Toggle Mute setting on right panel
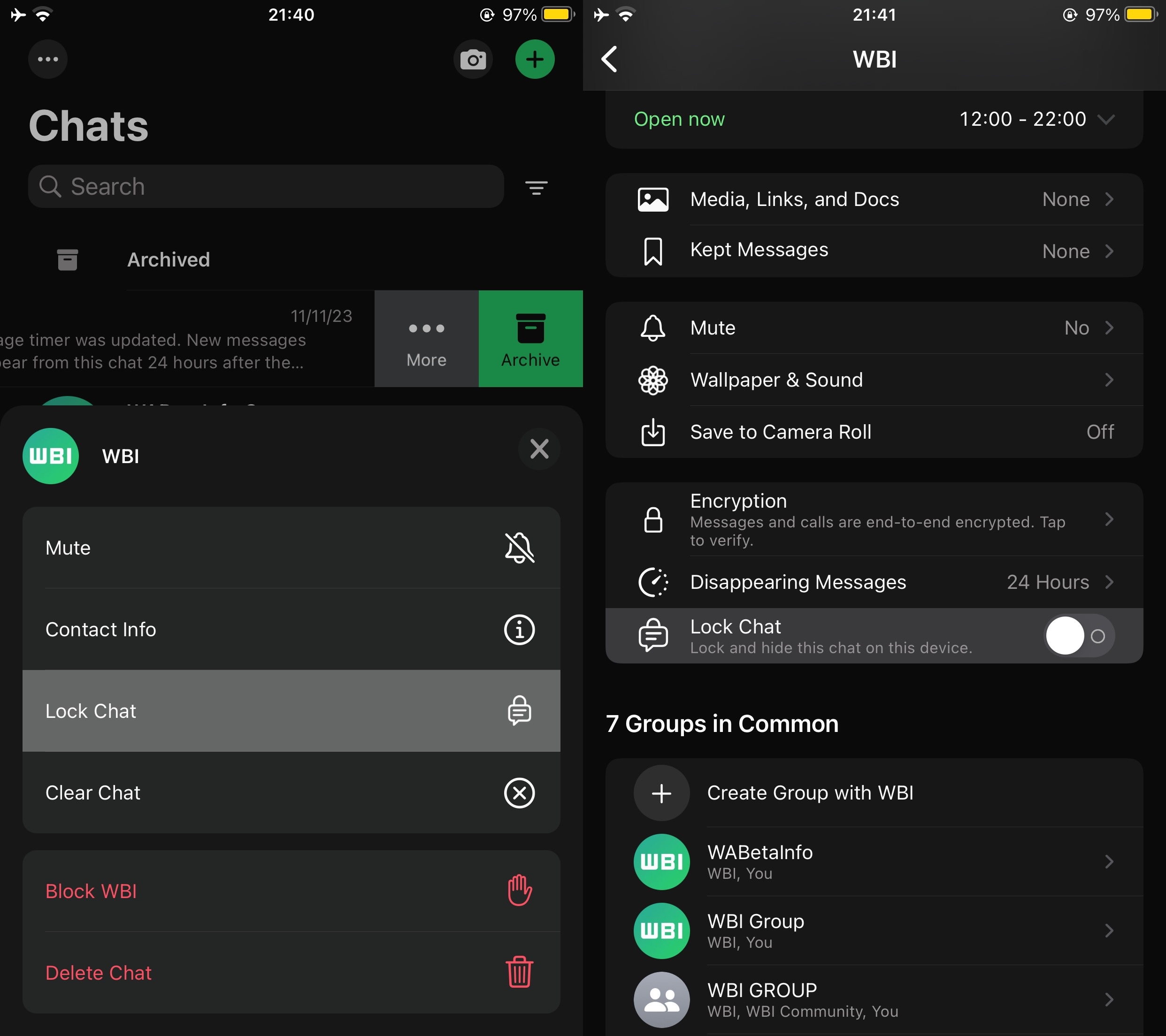This screenshot has width=1166, height=1036. 874,327
